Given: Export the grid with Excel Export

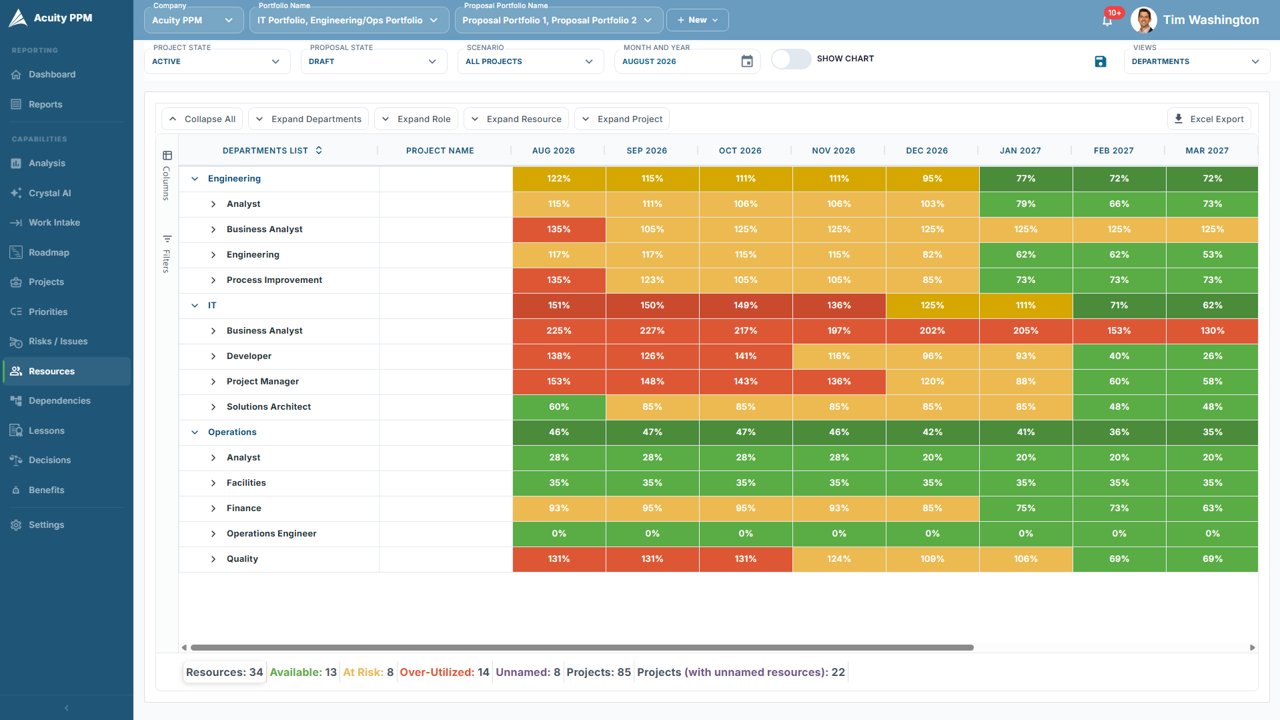Looking at the screenshot, I should [1210, 119].
